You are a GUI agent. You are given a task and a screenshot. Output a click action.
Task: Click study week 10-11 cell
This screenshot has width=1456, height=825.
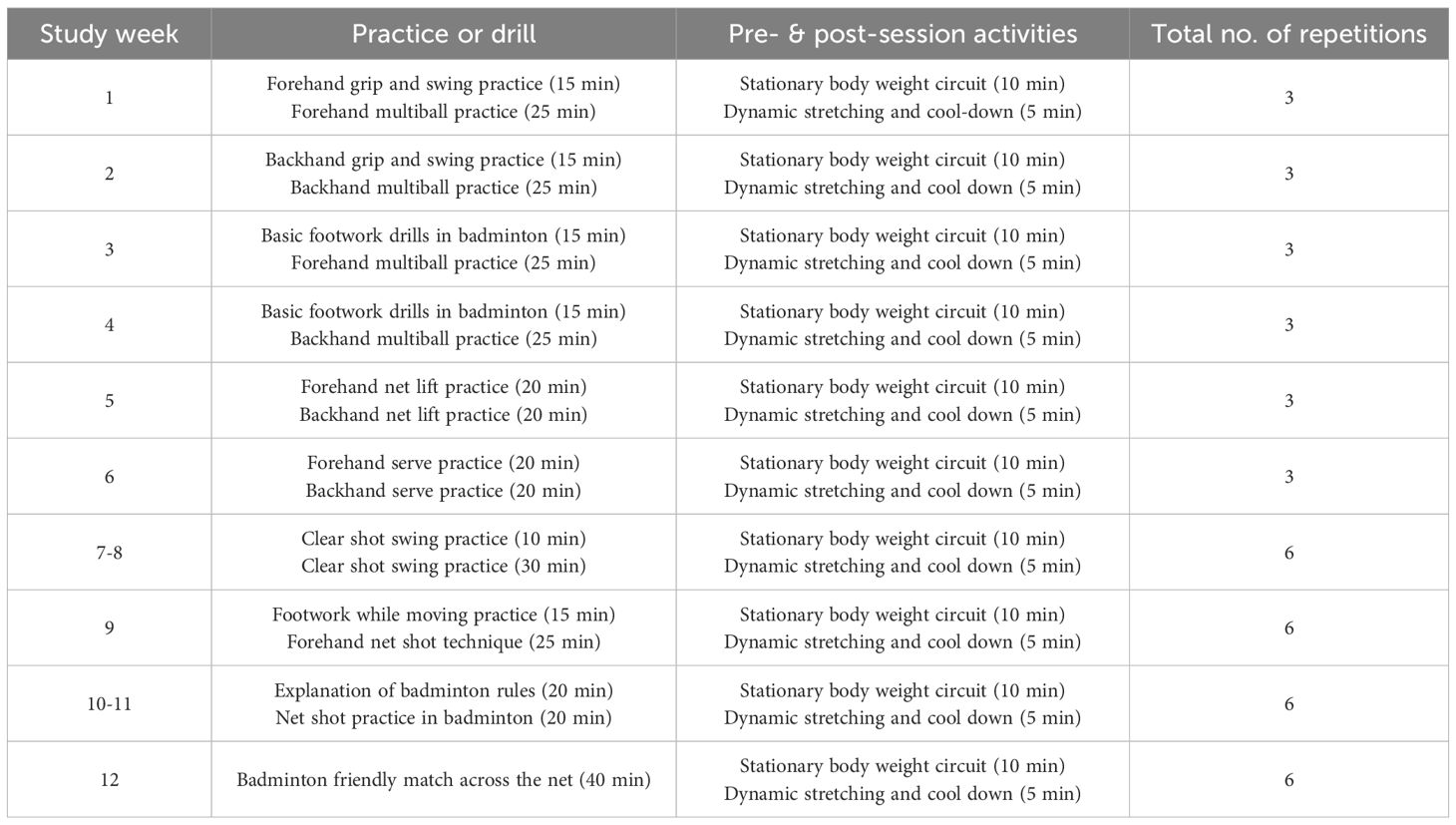pyautogui.click(x=110, y=704)
